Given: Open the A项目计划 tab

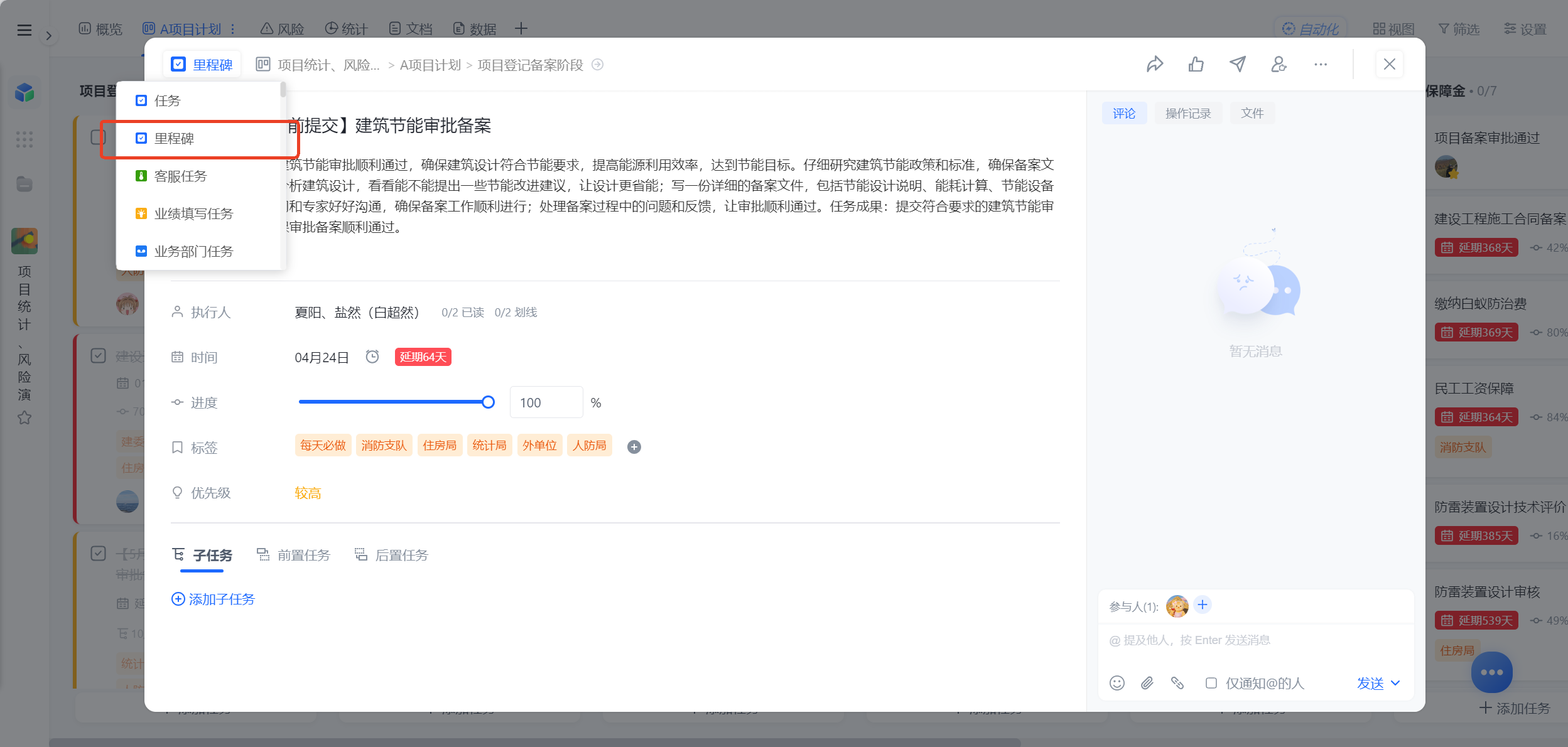Looking at the screenshot, I should click(x=182, y=29).
